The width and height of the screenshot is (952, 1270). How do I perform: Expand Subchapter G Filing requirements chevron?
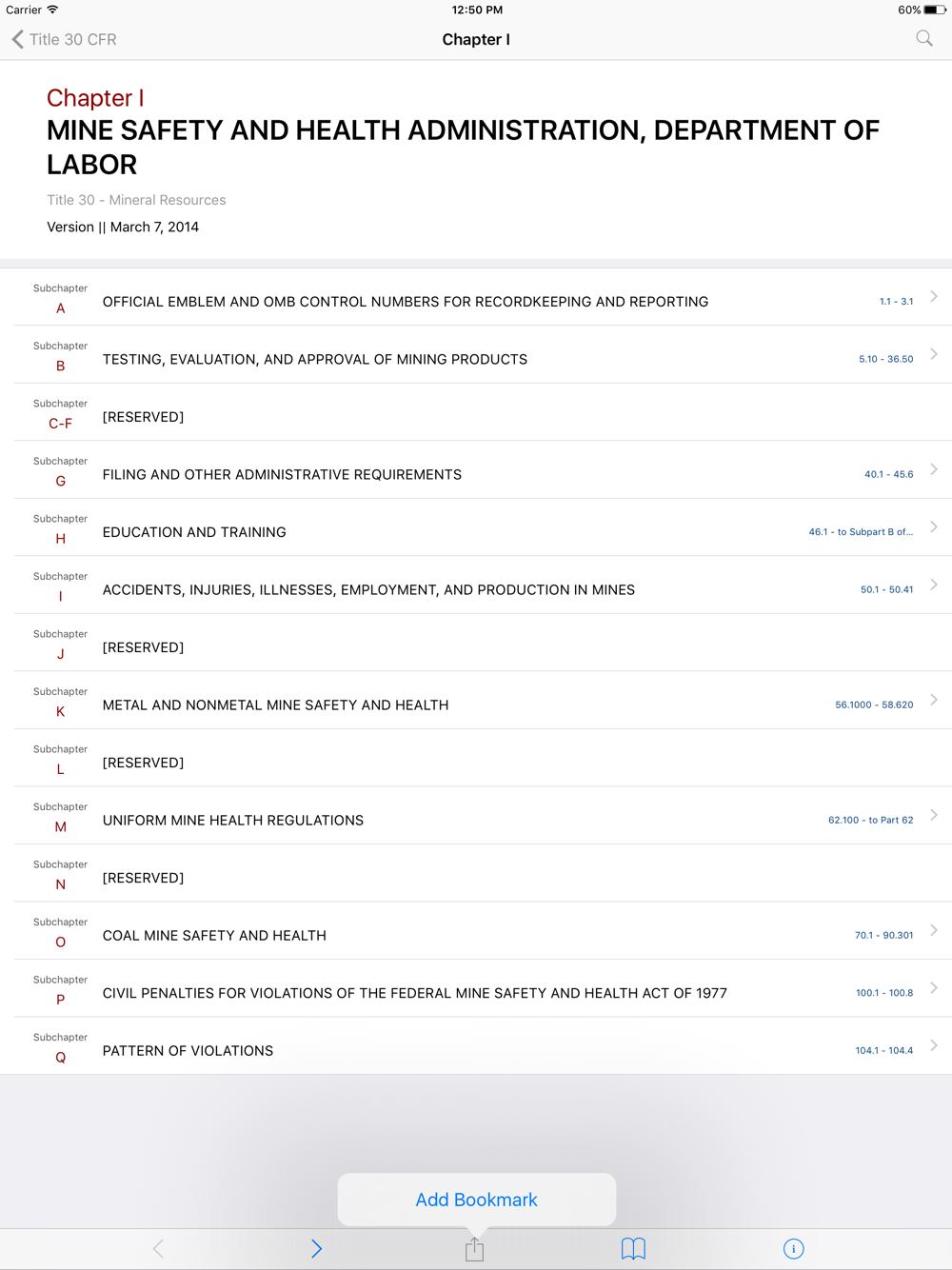coord(934,469)
